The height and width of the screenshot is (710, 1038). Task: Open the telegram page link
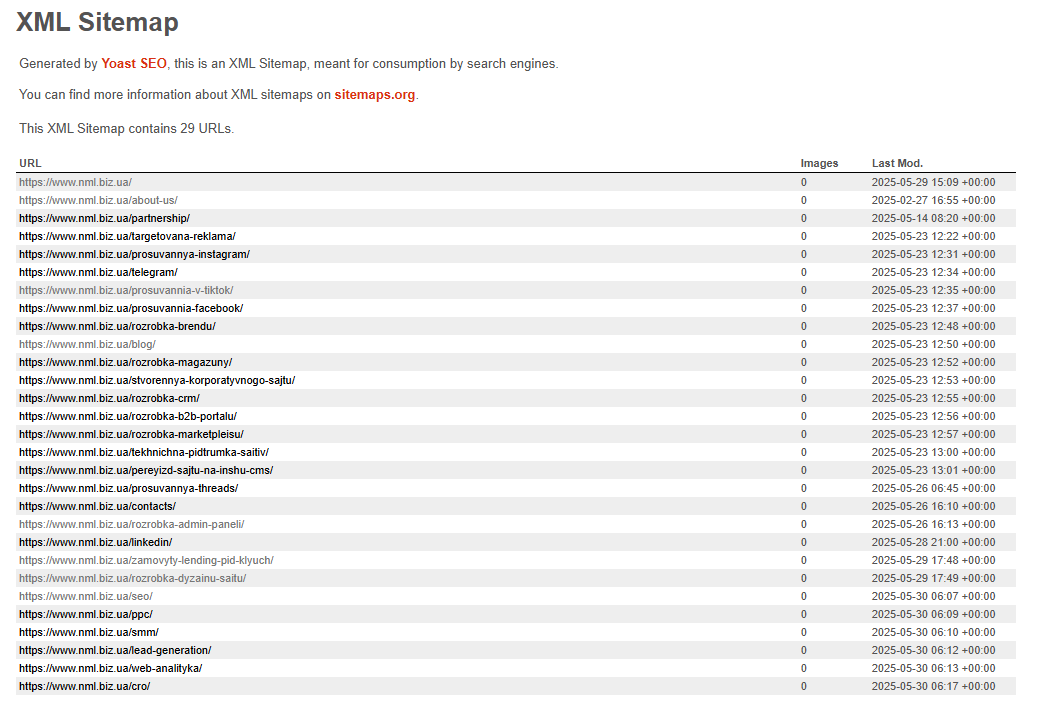click(x=98, y=272)
